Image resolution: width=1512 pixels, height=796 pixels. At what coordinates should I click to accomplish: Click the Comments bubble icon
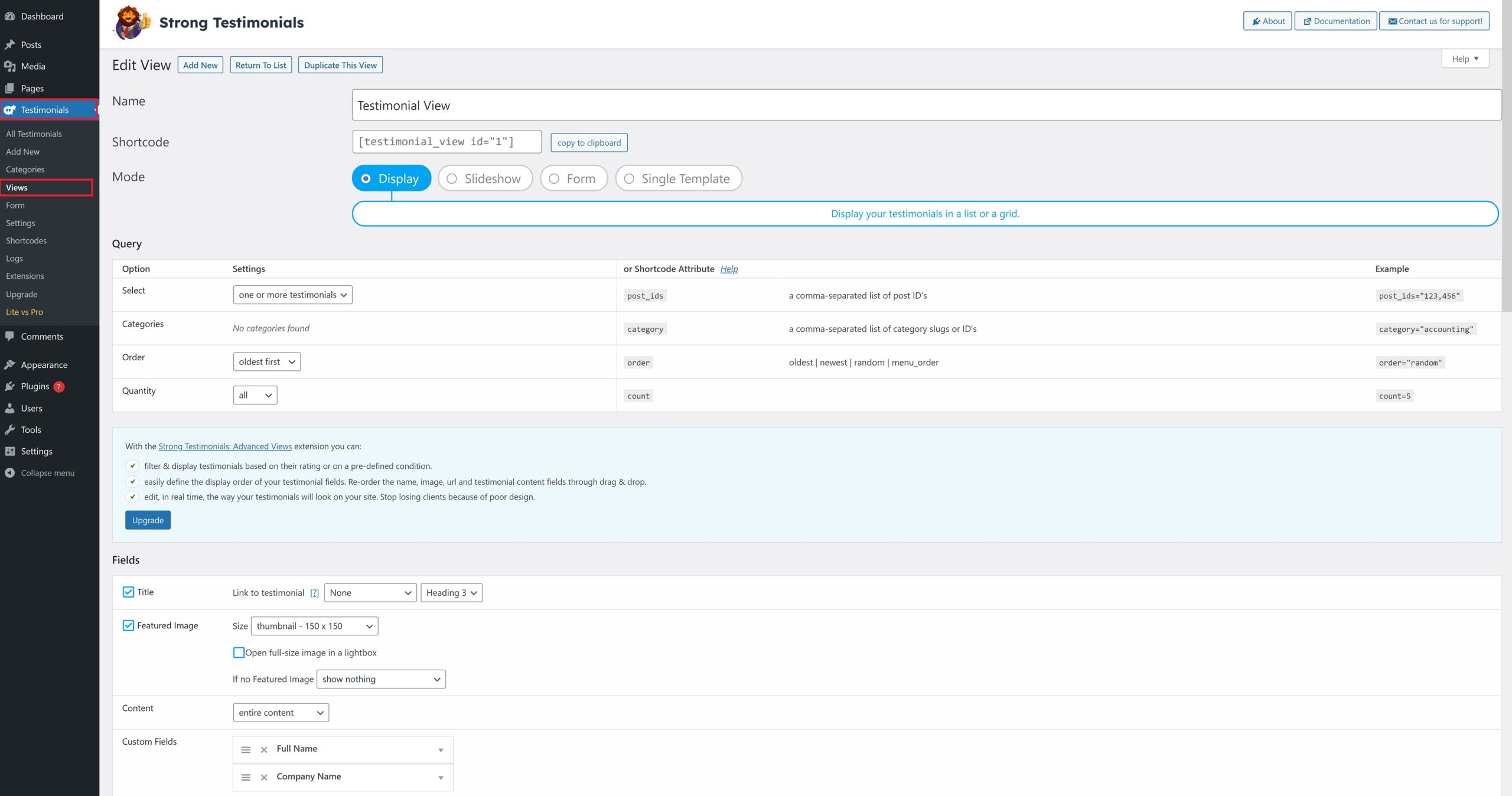(10, 337)
